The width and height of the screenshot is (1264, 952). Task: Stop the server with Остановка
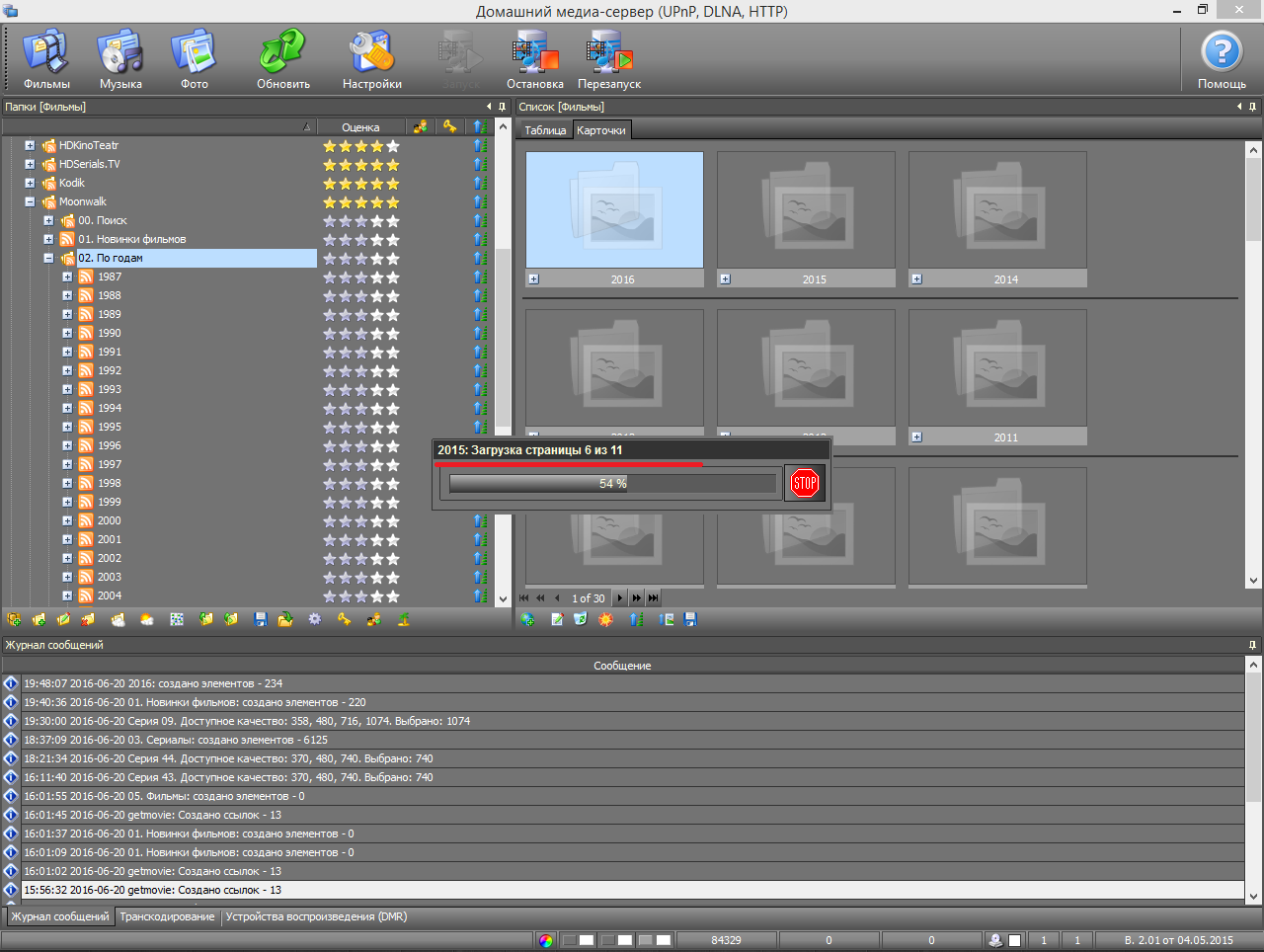(x=534, y=60)
